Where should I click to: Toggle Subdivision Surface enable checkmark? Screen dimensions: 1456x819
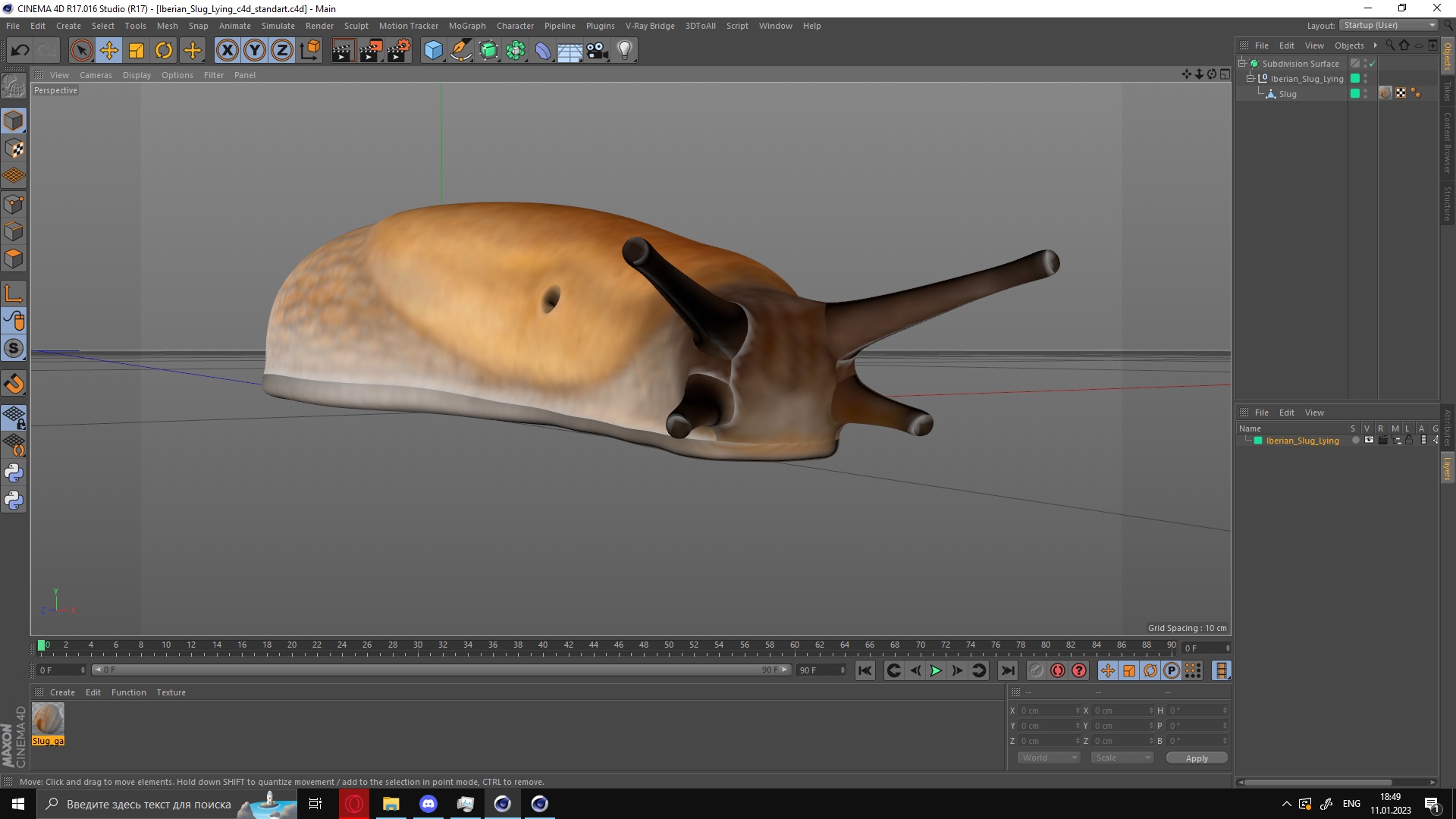pos(1372,64)
